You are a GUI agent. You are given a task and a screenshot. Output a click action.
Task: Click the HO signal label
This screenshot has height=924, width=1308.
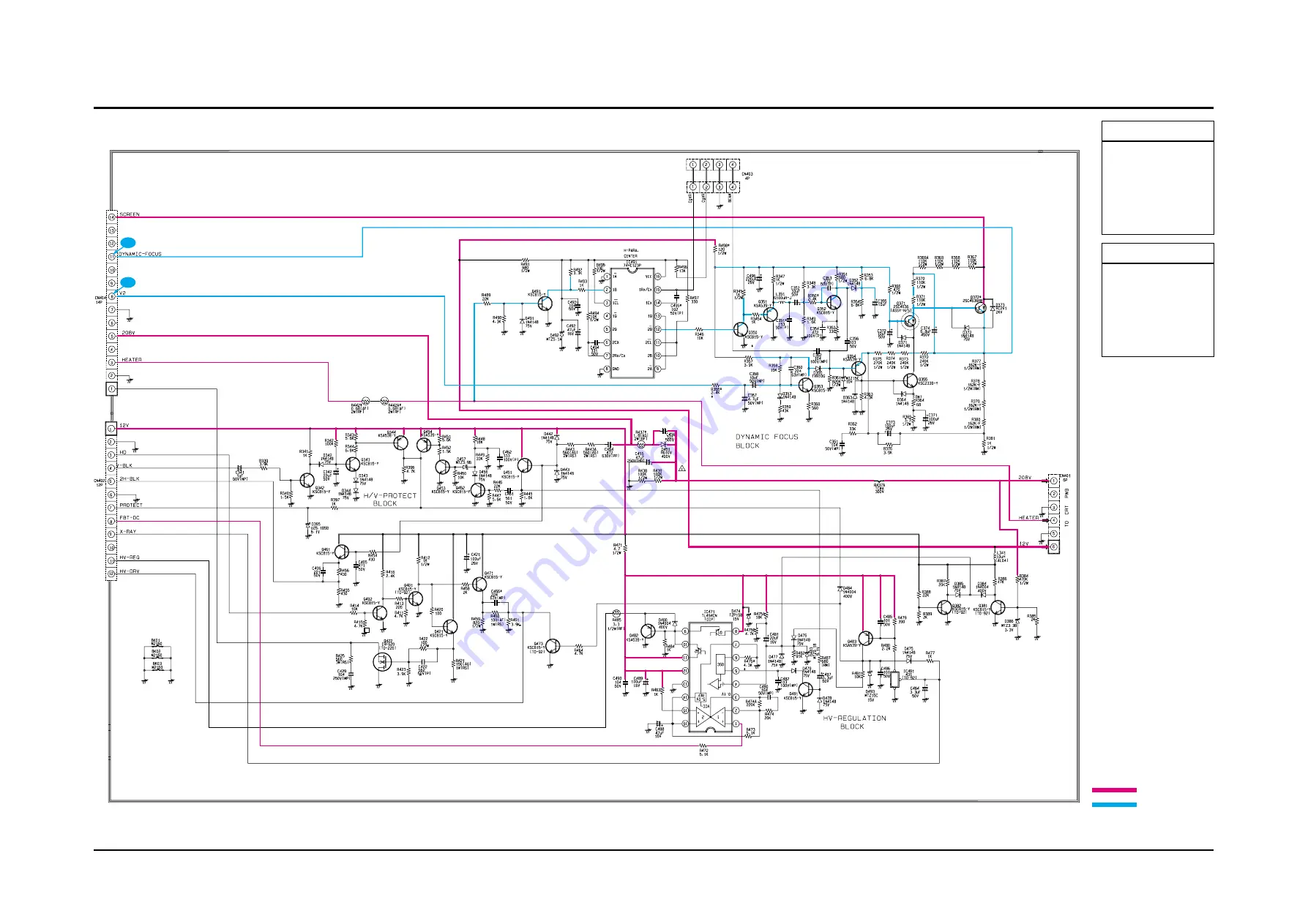(x=123, y=453)
